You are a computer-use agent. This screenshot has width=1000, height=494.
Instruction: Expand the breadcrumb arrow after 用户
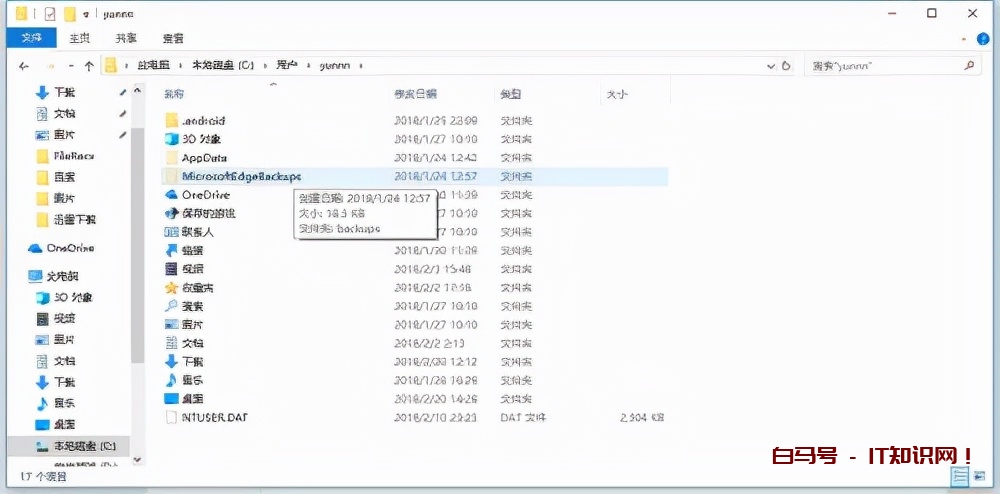[309, 66]
